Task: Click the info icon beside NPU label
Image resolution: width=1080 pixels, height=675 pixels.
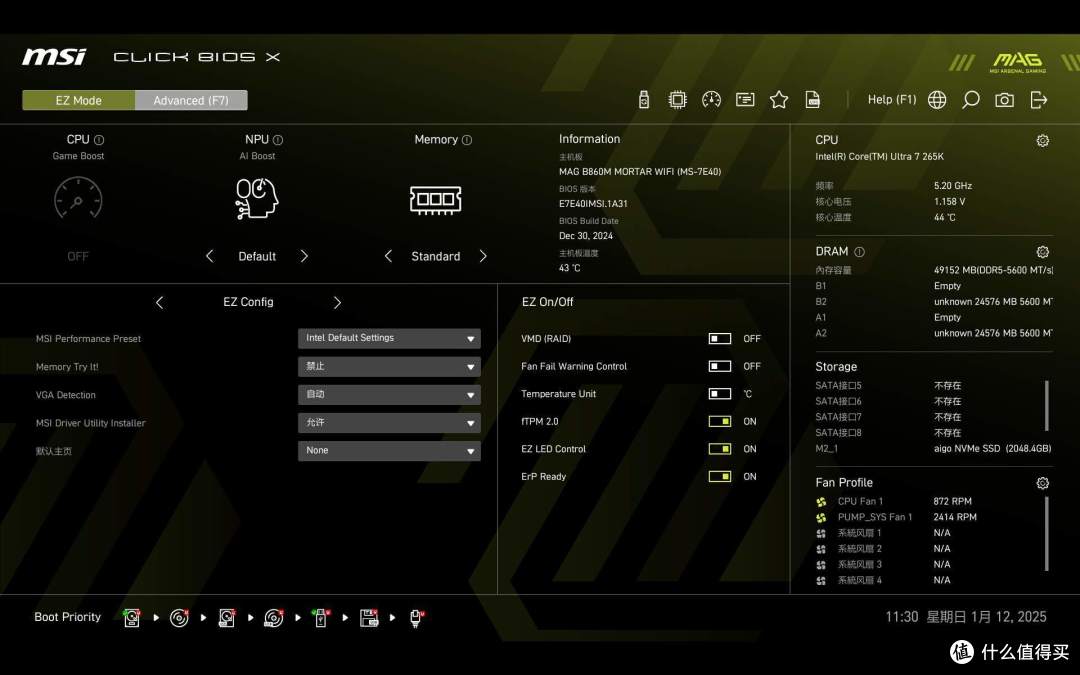Action: tap(278, 140)
